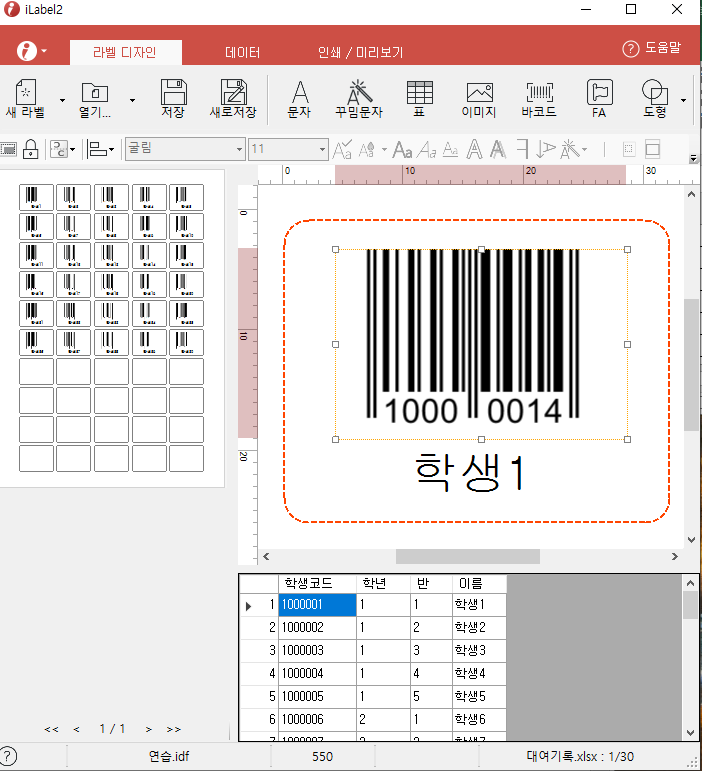Click the font check Aa icon
The height and width of the screenshot is (771, 702).
[x=342, y=149]
